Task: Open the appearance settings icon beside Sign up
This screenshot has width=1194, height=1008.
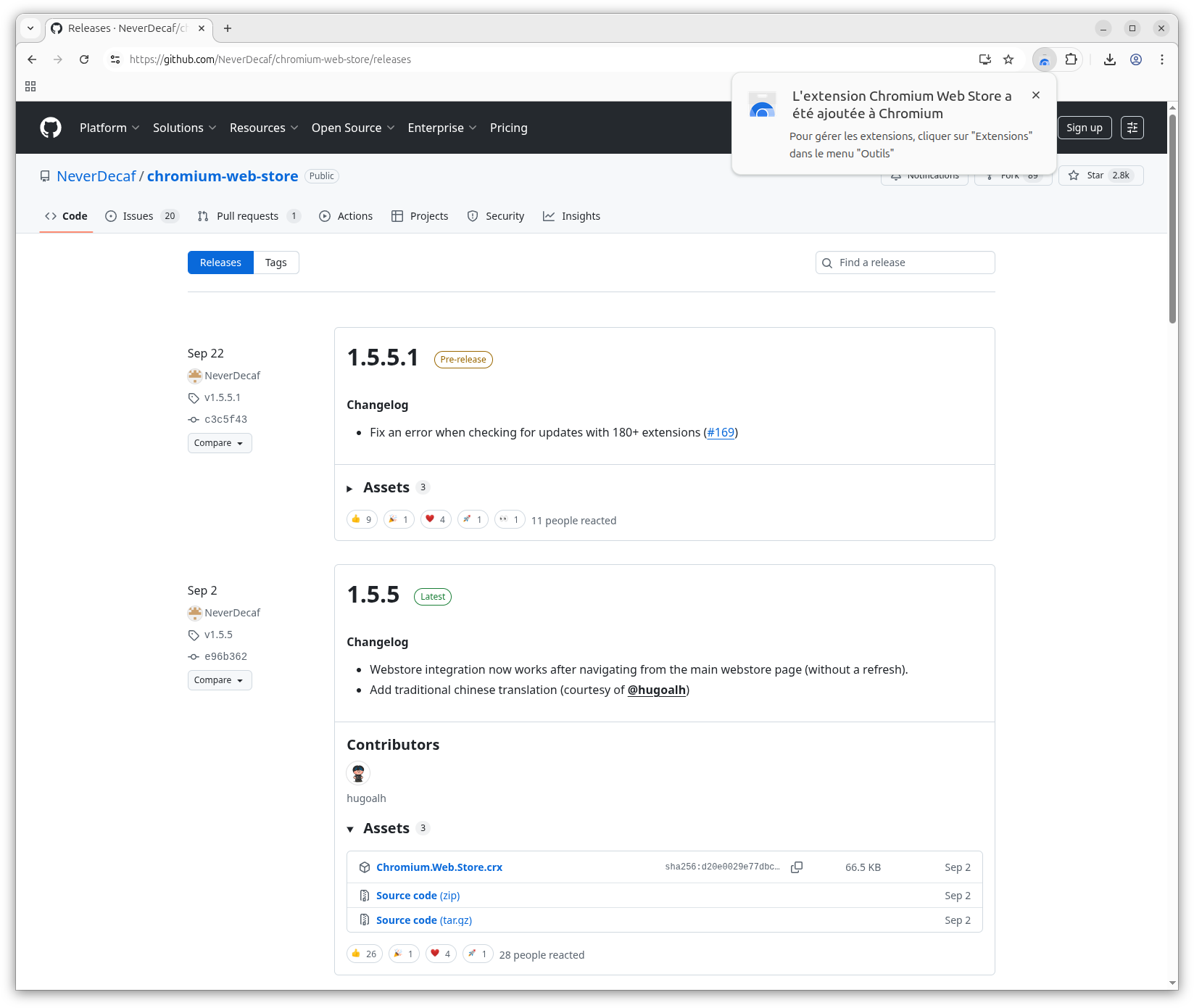Action: tap(1132, 128)
